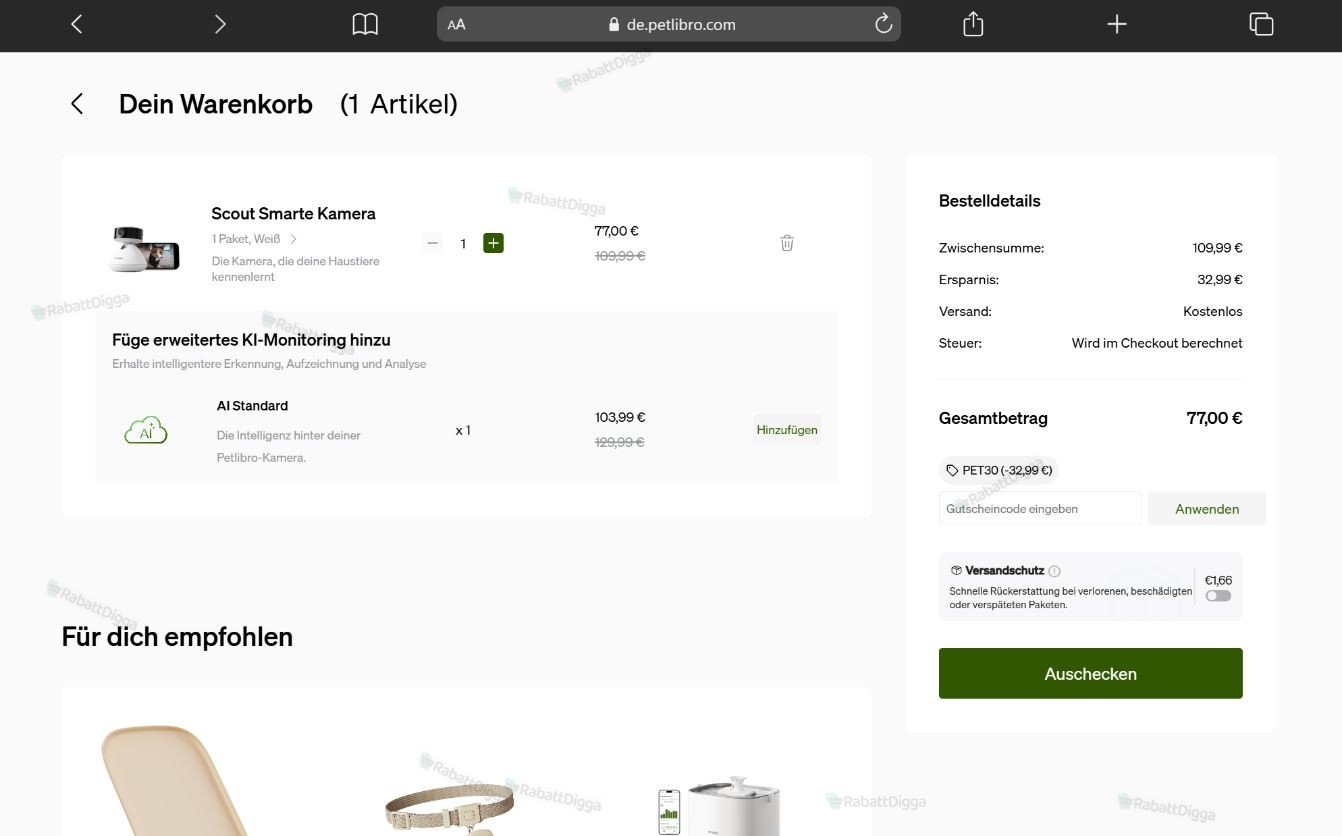The image size is (1342, 836).
Task: Open a new tab with the plus icon
Action: pyautogui.click(x=1117, y=24)
